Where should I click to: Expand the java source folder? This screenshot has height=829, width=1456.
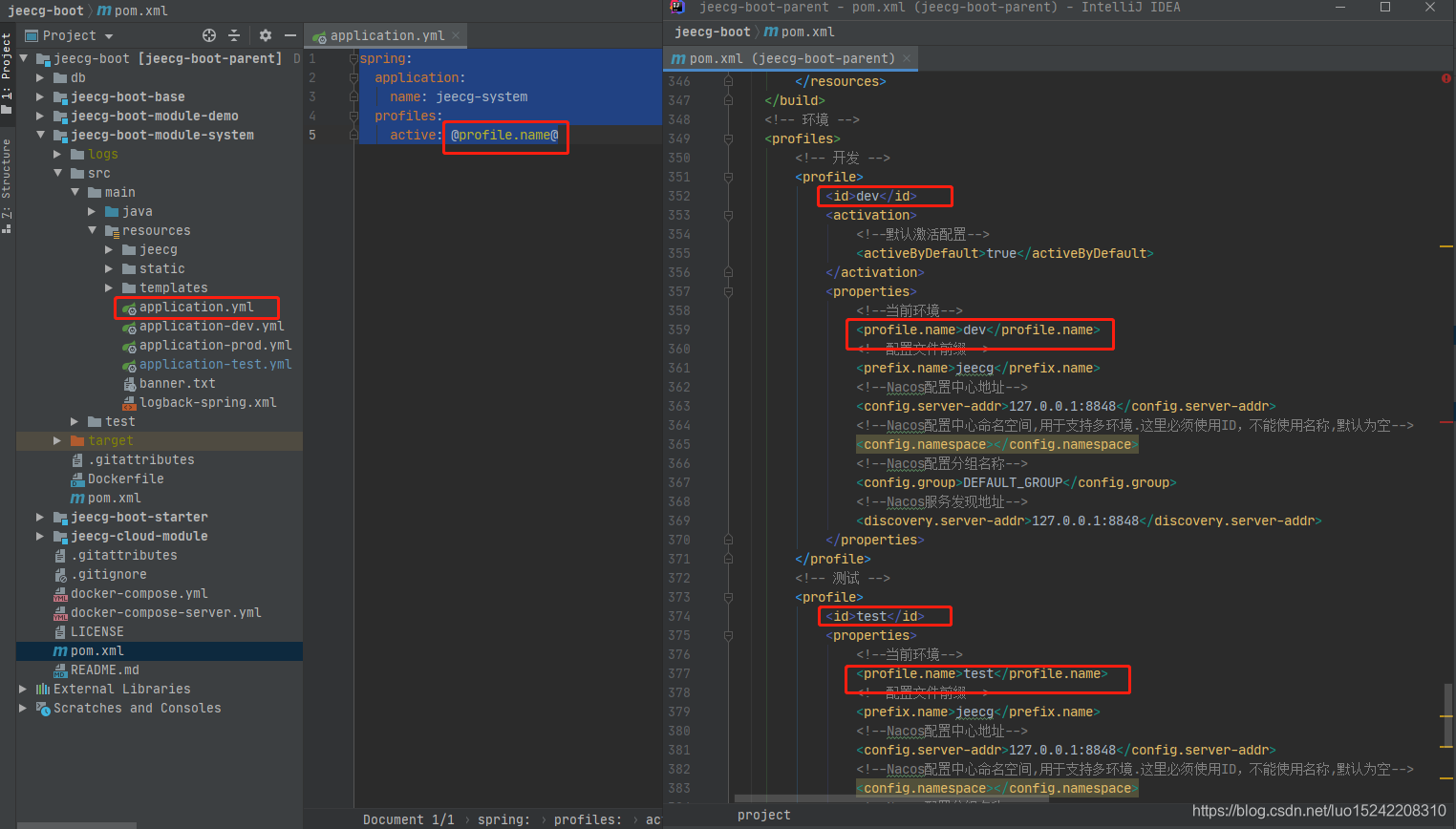[92, 211]
